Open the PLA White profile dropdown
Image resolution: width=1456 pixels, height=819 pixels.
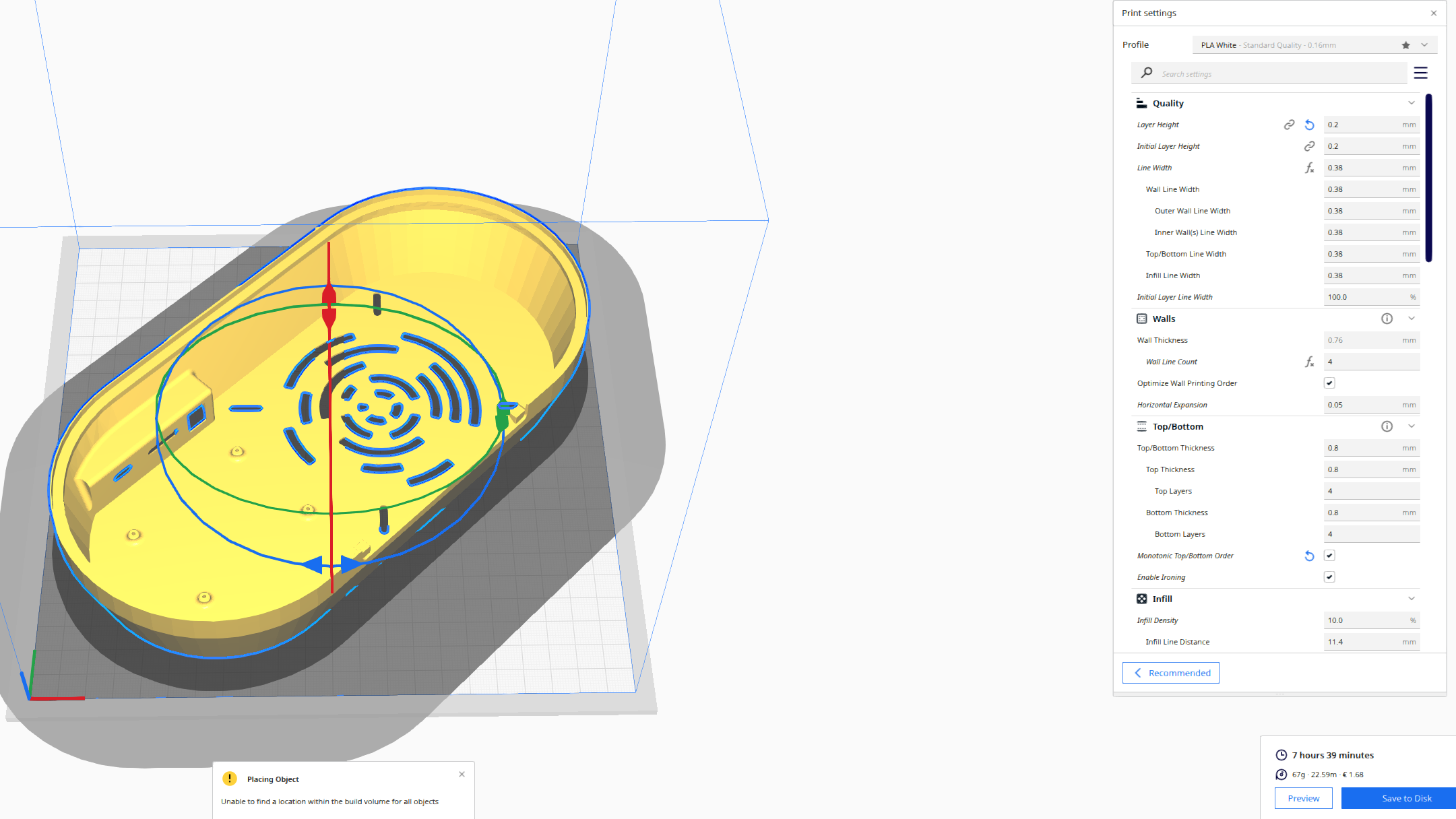click(1425, 44)
